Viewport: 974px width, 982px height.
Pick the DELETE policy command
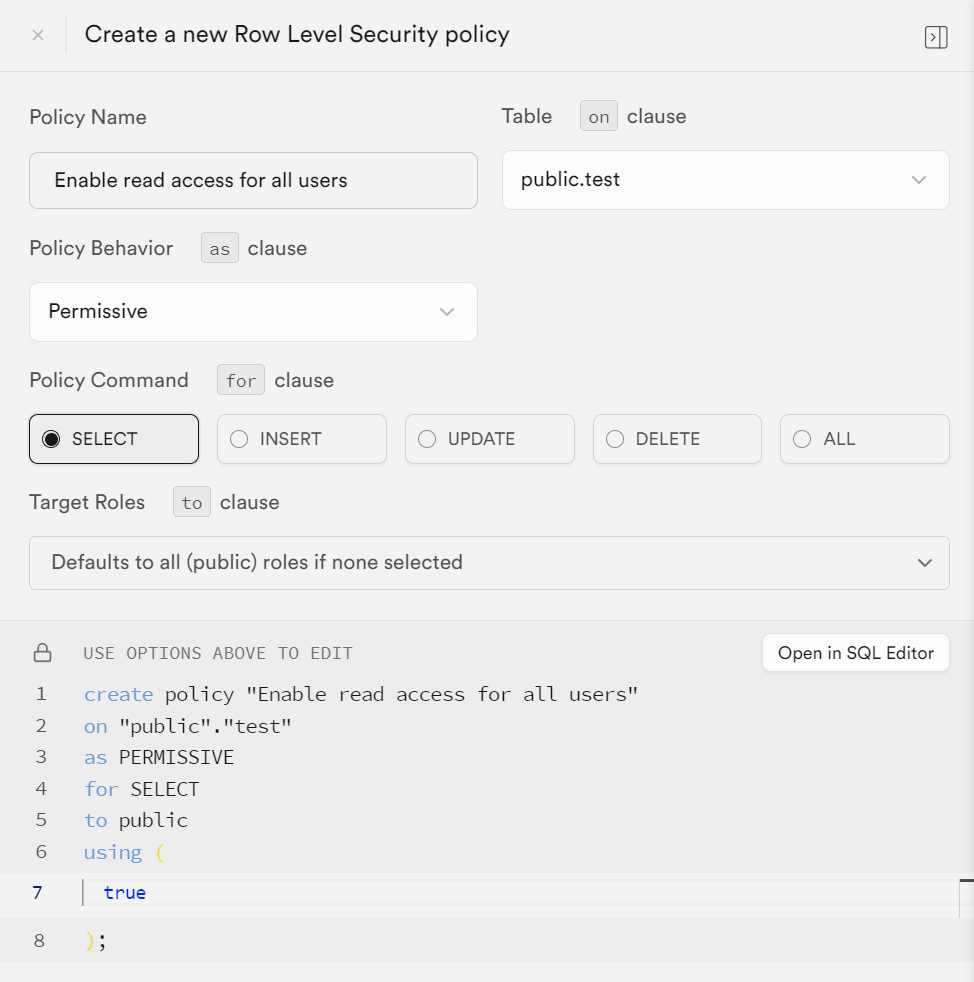(677, 439)
